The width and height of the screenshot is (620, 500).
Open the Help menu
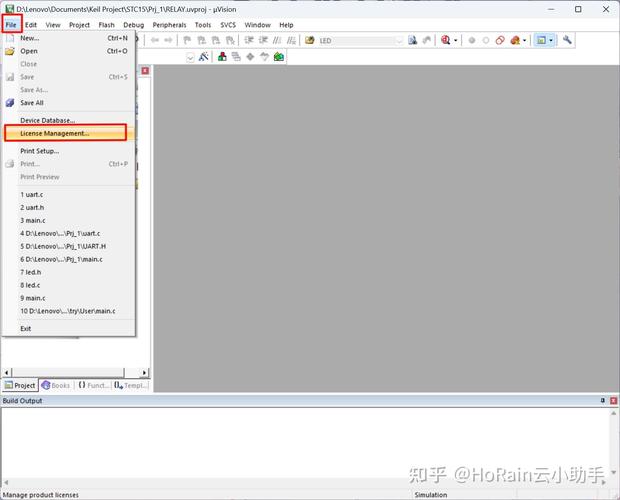click(x=286, y=25)
